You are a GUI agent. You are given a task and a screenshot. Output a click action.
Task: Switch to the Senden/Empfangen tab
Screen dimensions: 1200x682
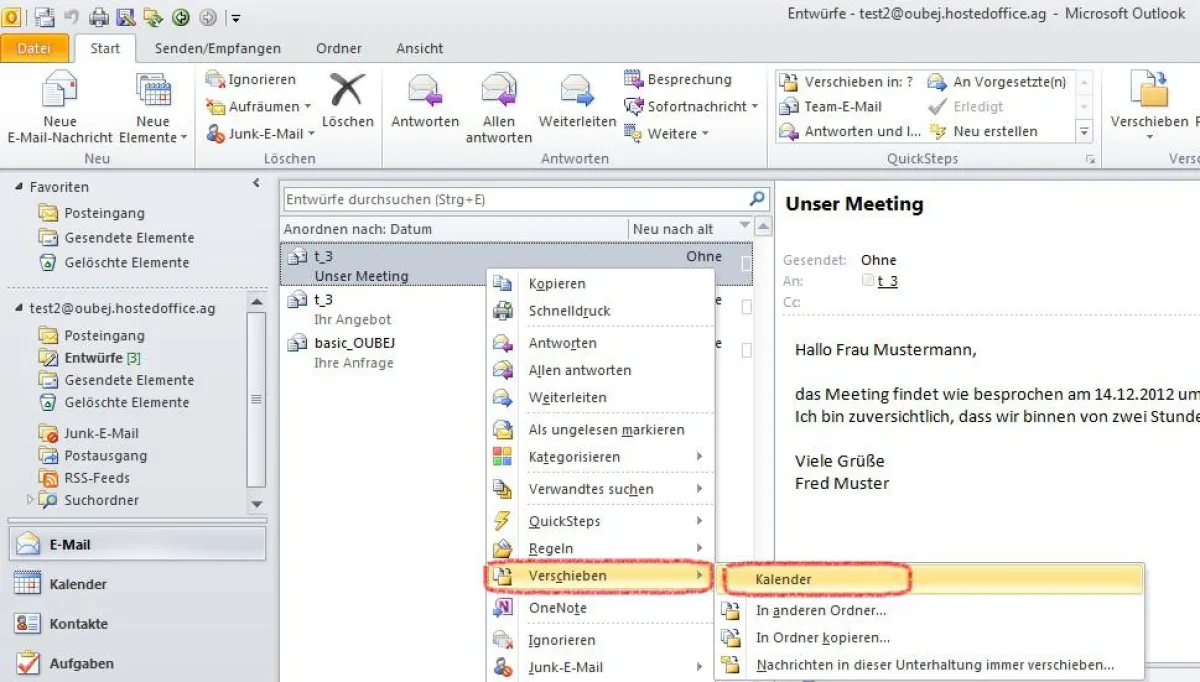point(217,48)
